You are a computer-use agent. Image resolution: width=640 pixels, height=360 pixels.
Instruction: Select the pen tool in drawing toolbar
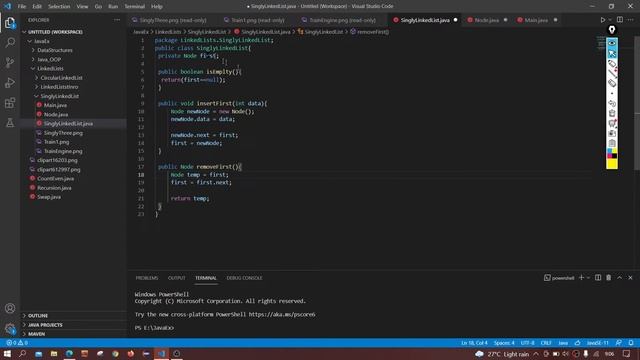coord(612,73)
